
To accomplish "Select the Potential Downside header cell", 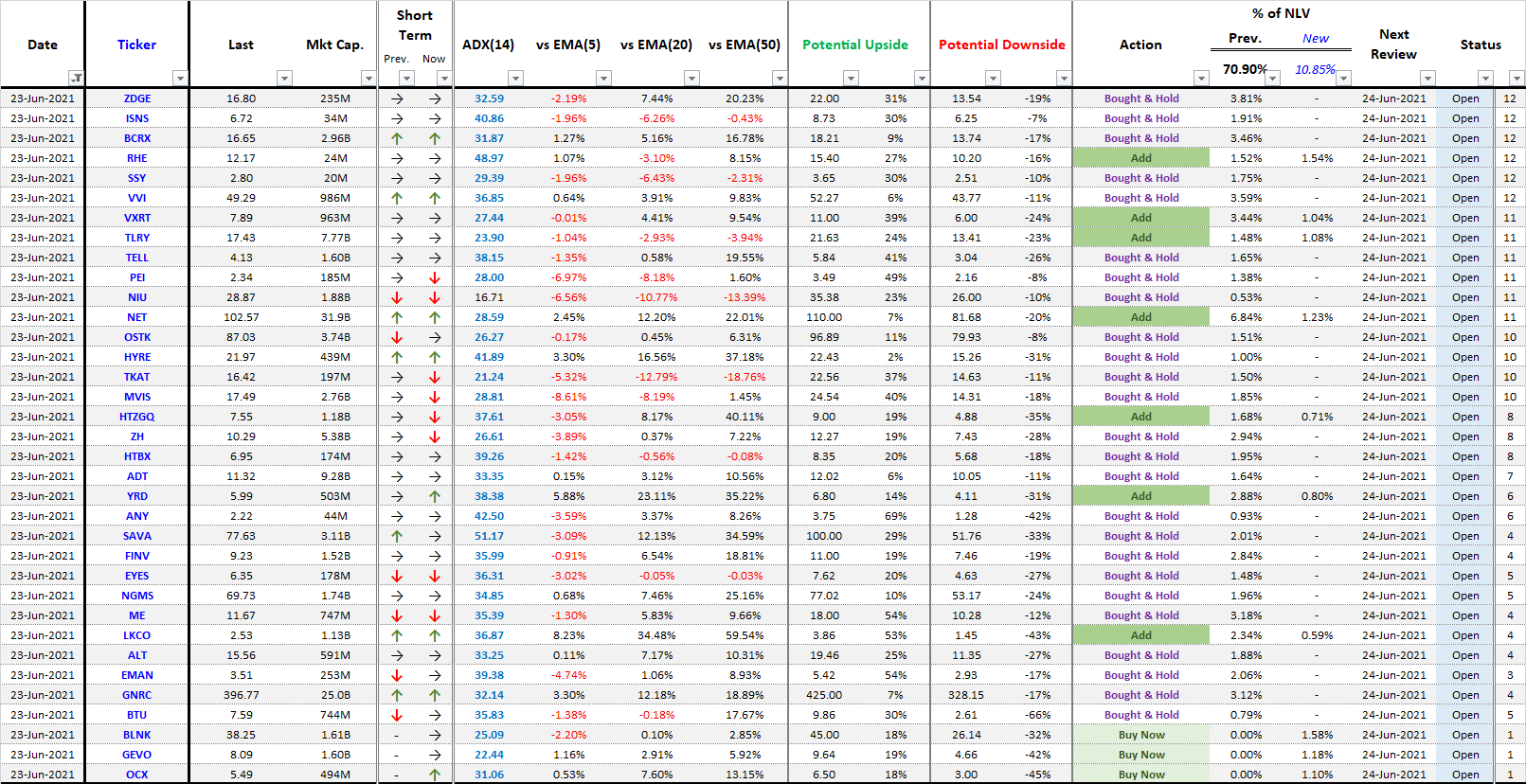I will pos(1002,45).
